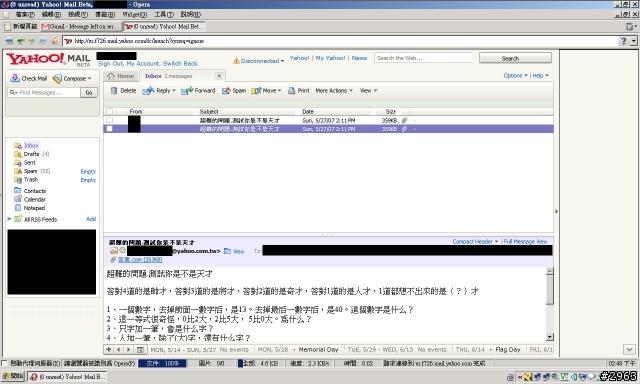Click in Search the Web field
This screenshot has width=640, height=384.
coord(423,58)
